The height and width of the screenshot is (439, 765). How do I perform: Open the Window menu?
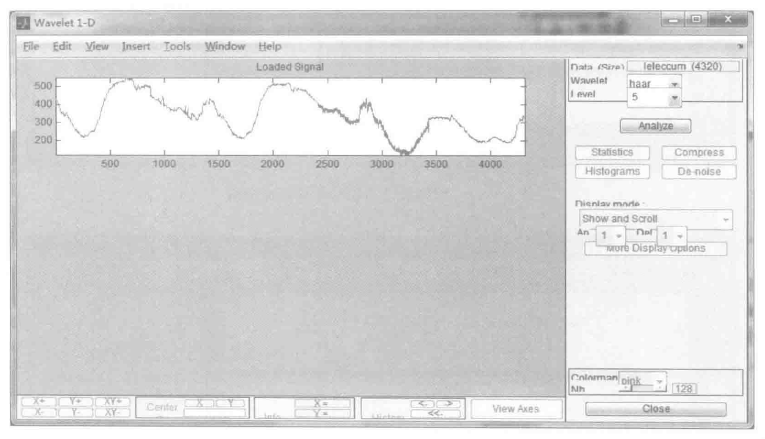(x=224, y=46)
